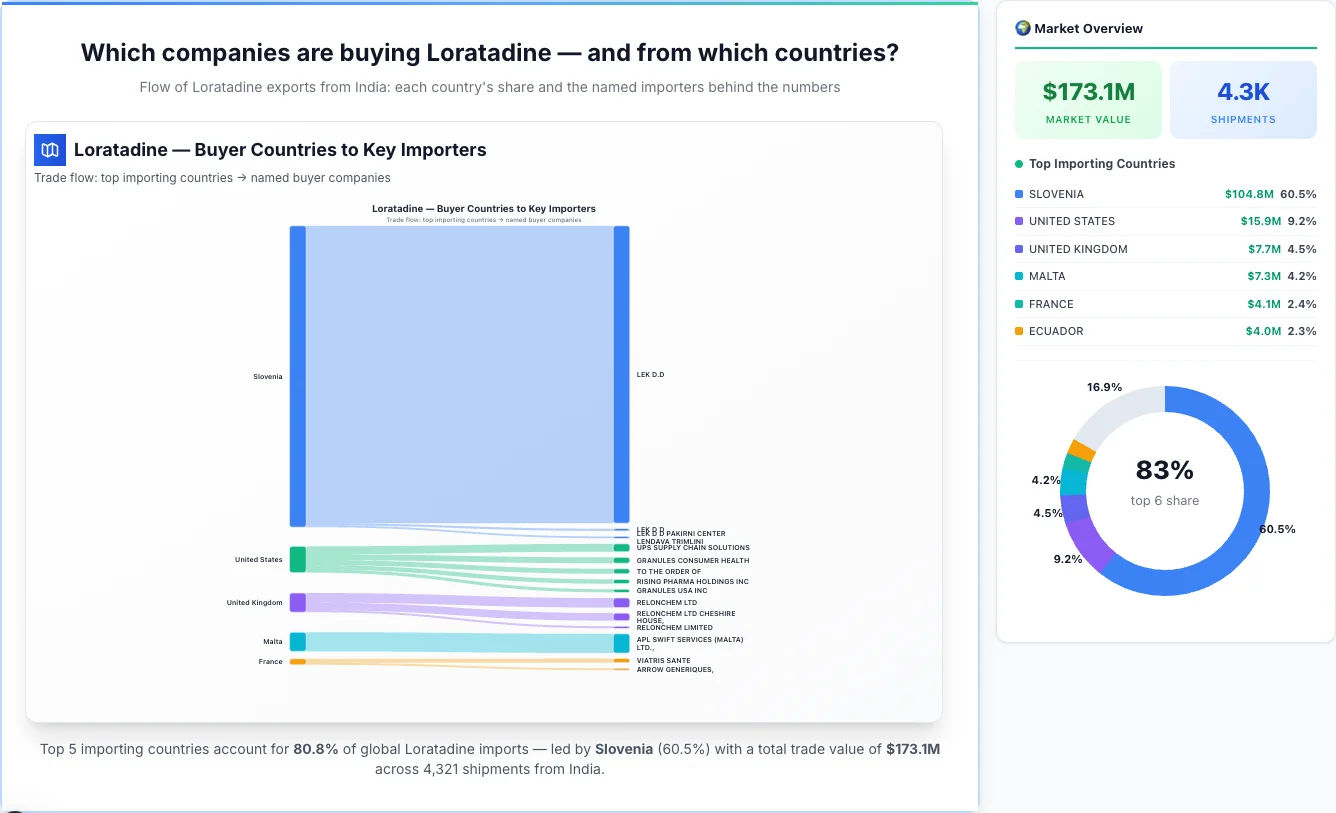The width and height of the screenshot is (1336, 813).
Task: Click the map icon beside the chart title
Action: [x=48, y=149]
